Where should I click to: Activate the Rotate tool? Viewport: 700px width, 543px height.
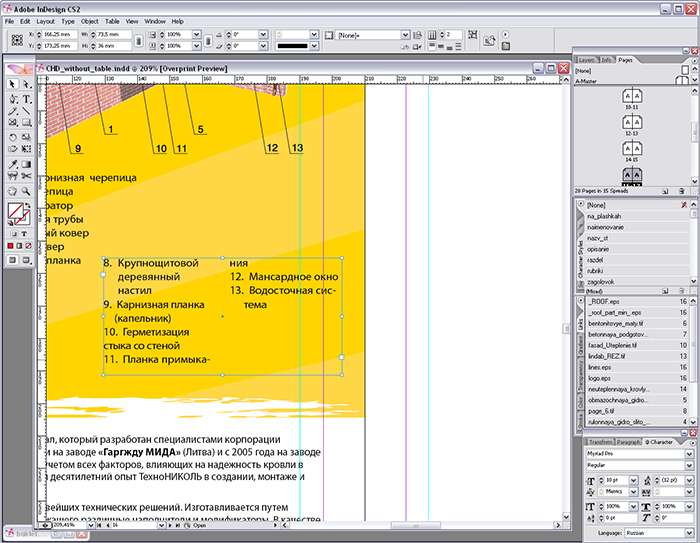pyautogui.click(x=12, y=138)
